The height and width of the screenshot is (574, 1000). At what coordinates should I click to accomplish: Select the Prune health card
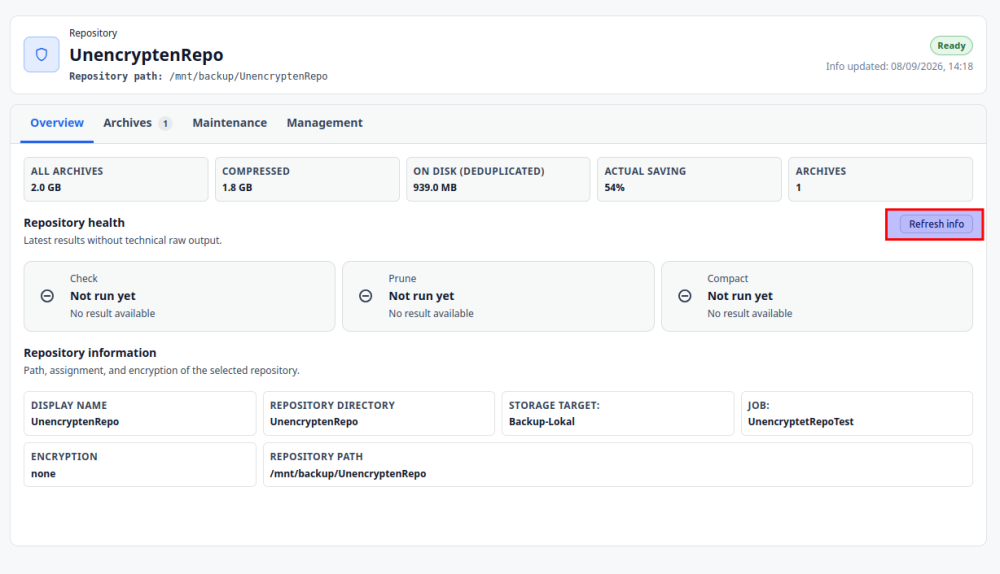point(498,296)
